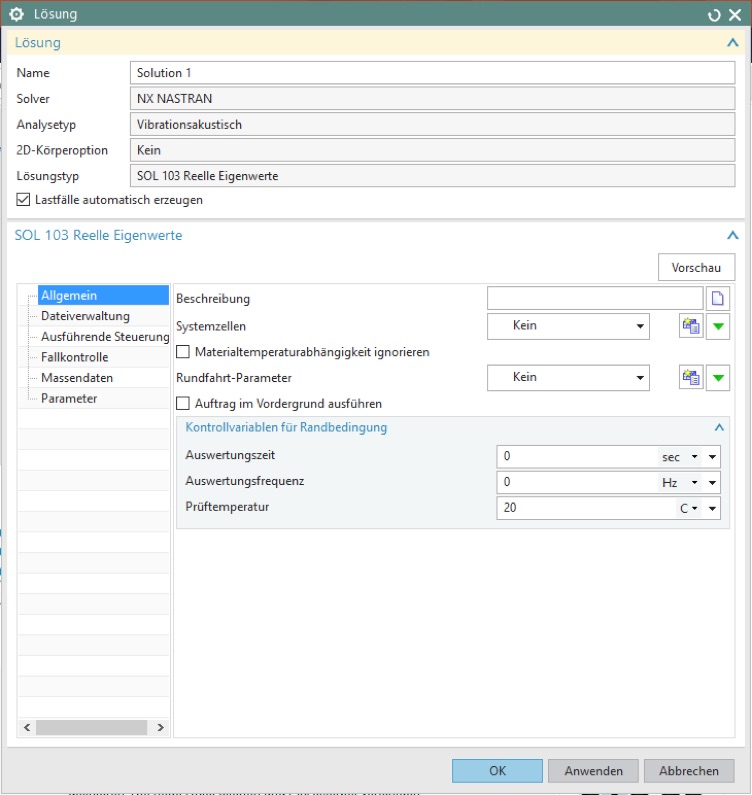752x795 pixels.
Task: Click the green arrow next to Rundfahrt-Parameter
Action: click(x=718, y=378)
